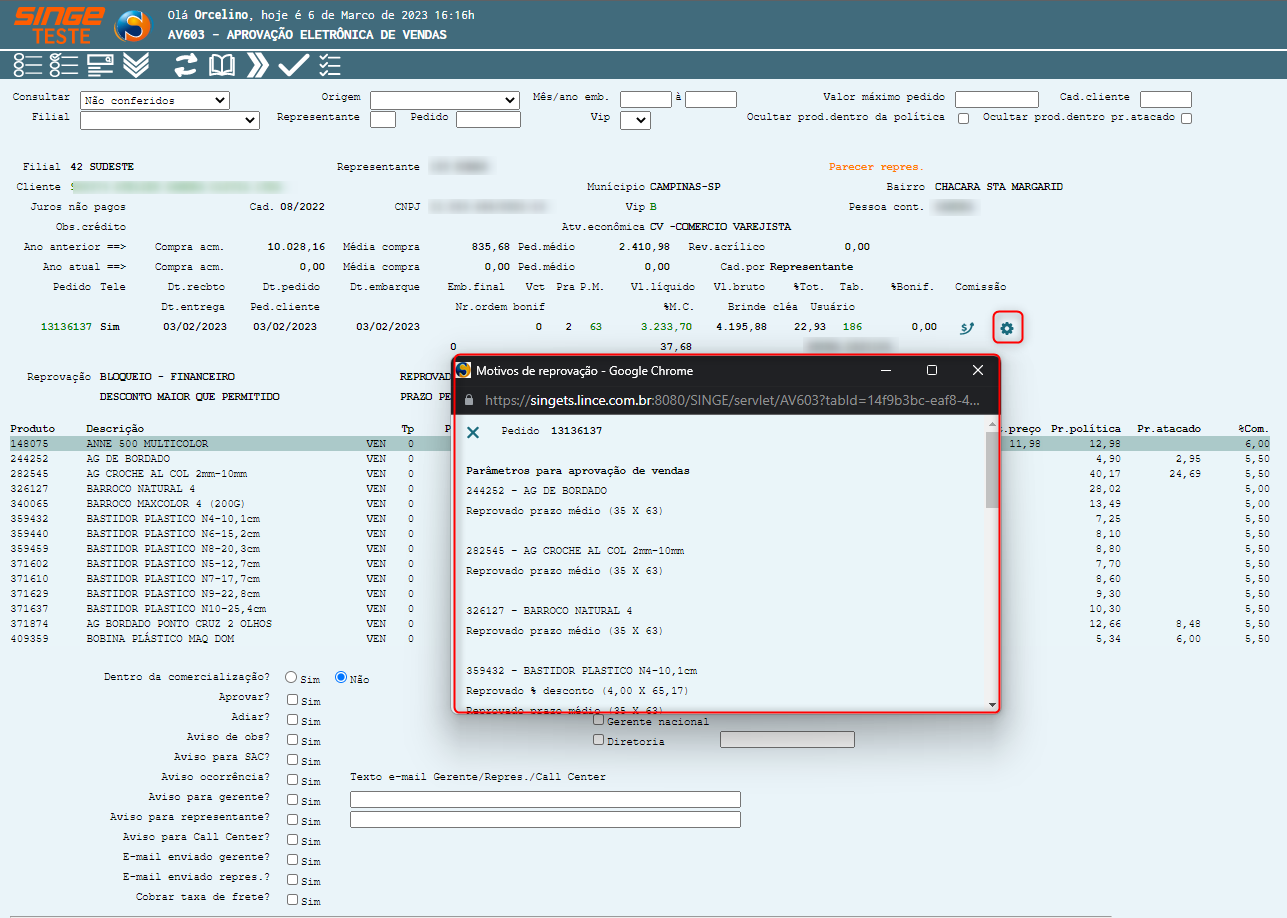Image resolution: width=1287 pixels, height=918 pixels.
Task: Open the Consultar dropdown showing Não conferidos
Action: pos(155,100)
